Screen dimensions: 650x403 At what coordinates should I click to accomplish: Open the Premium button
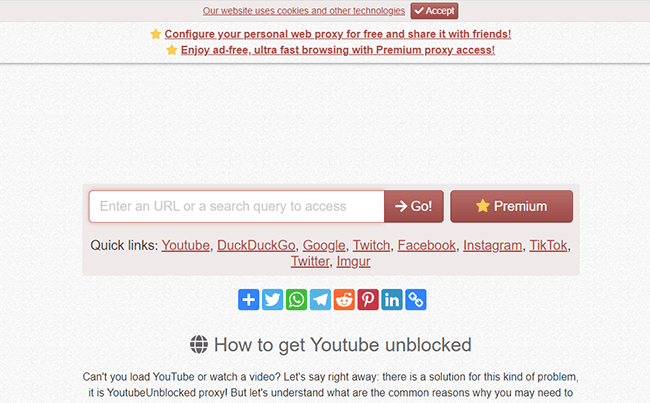[x=512, y=206]
